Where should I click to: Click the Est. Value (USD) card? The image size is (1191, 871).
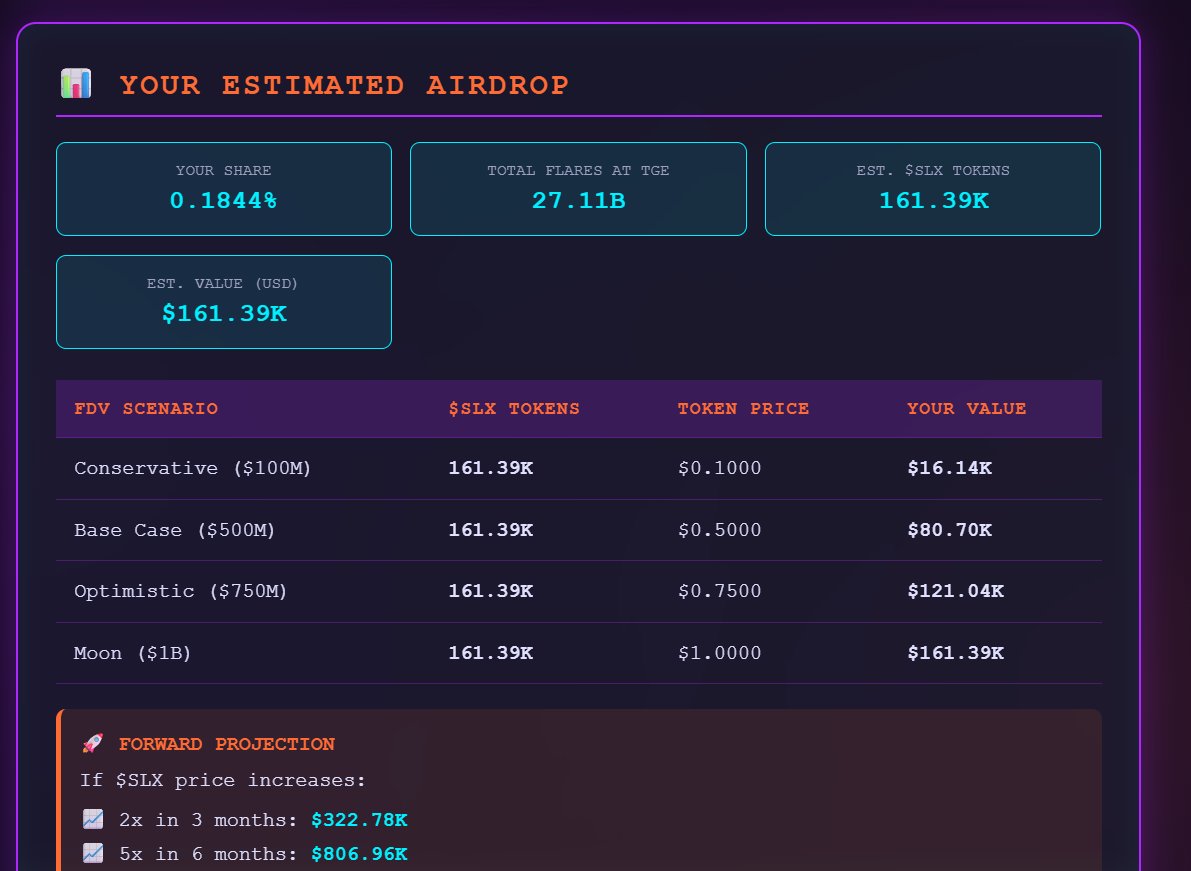[224, 302]
